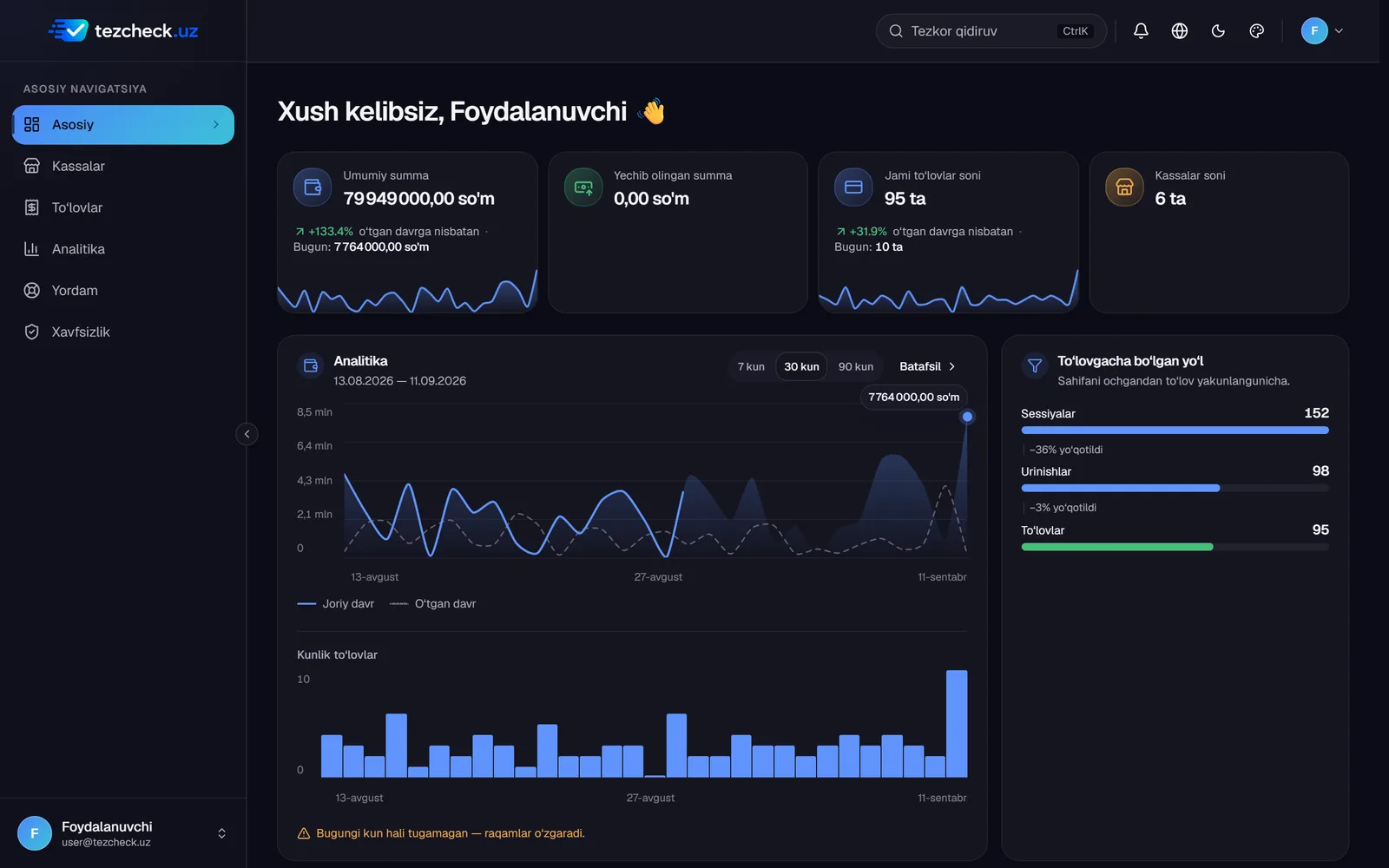The width and height of the screenshot is (1389, 868).
Task: Open To'lovlar in the sidebar
Action: (x=123, y=207)
